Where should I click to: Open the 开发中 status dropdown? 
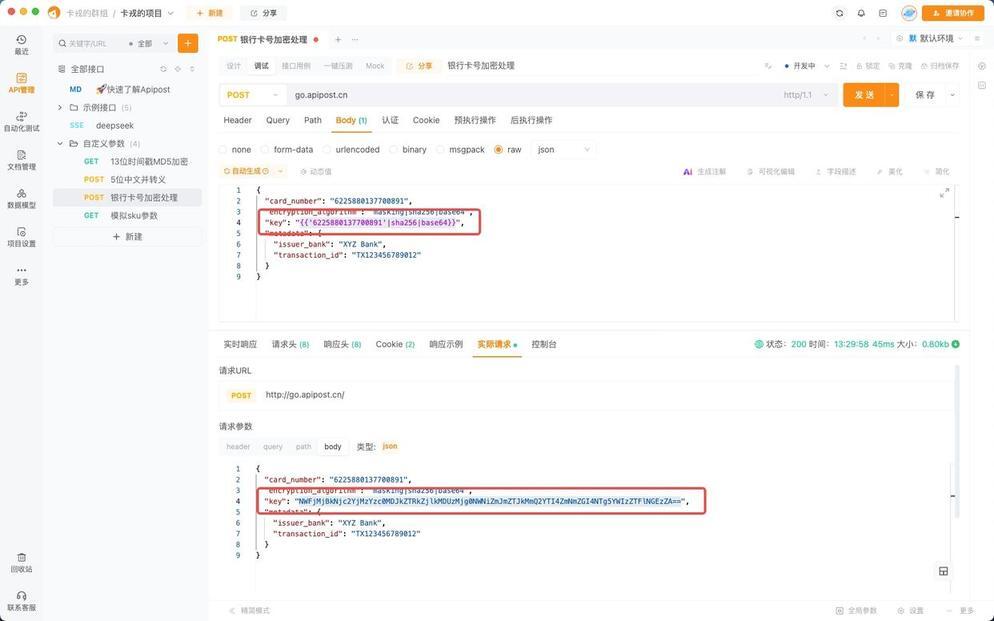point(806,66)
